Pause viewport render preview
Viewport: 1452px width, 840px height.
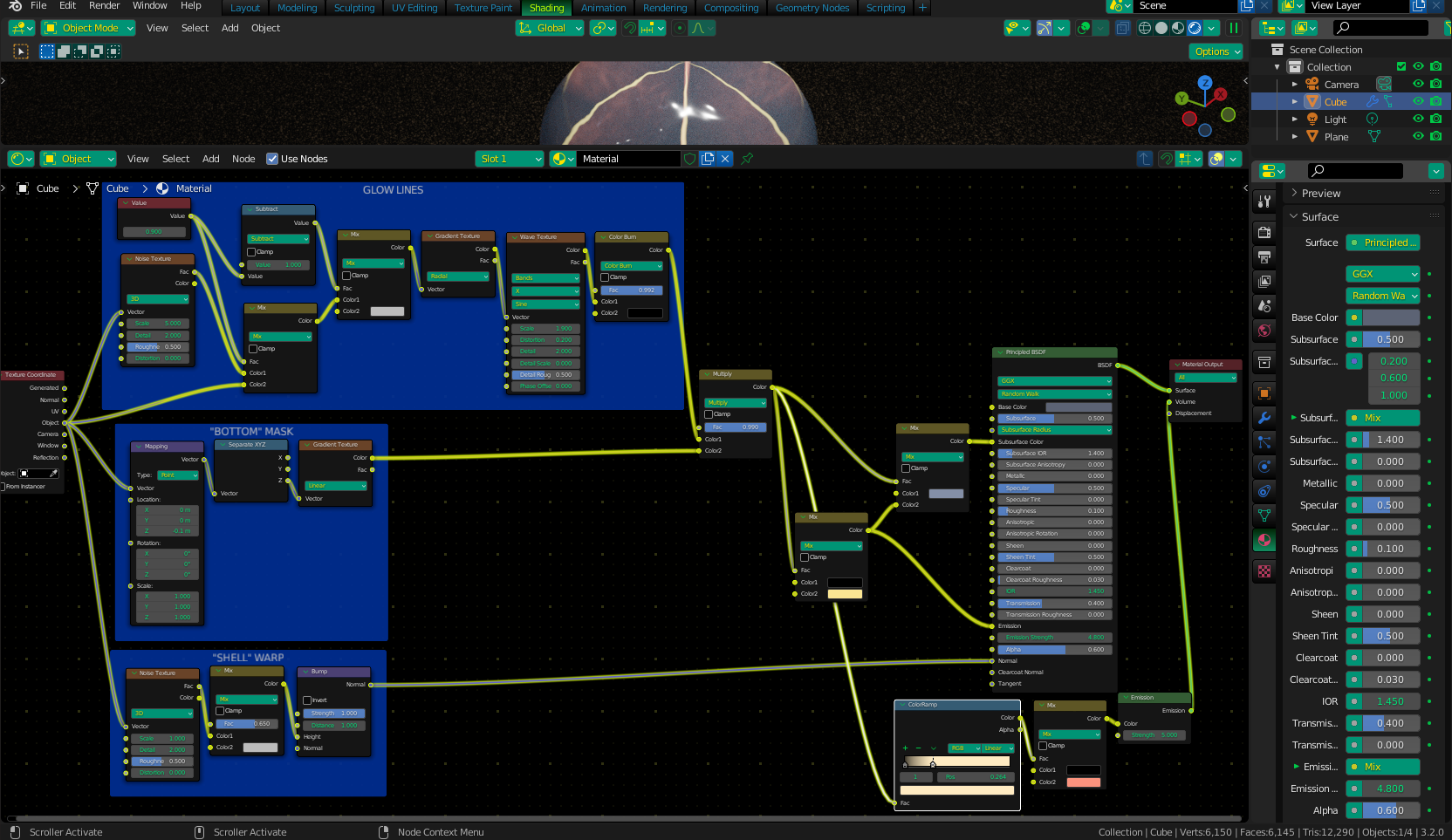(x=1234, y=28)
